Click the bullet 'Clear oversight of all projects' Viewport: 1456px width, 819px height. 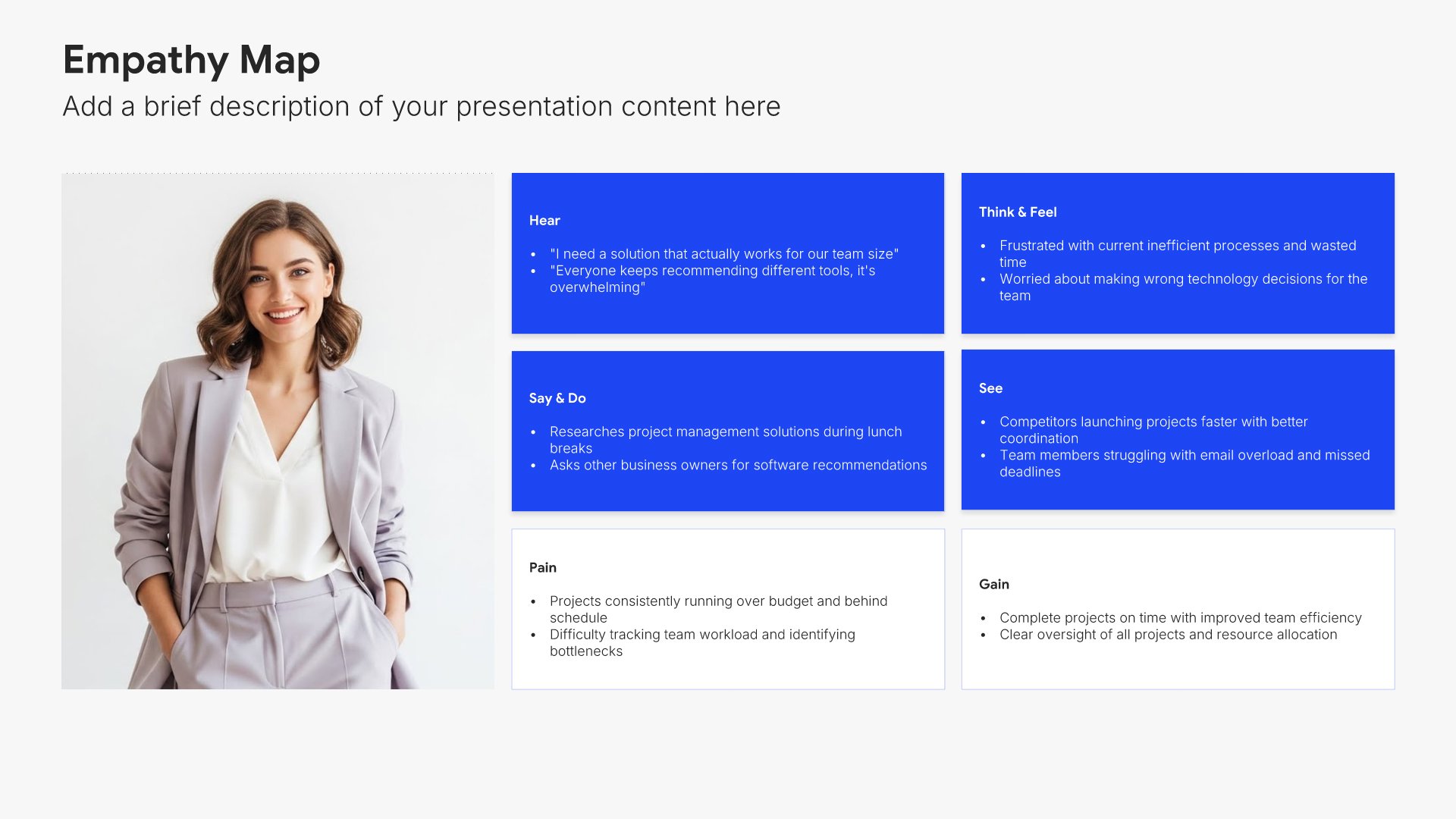[1168, 635]
